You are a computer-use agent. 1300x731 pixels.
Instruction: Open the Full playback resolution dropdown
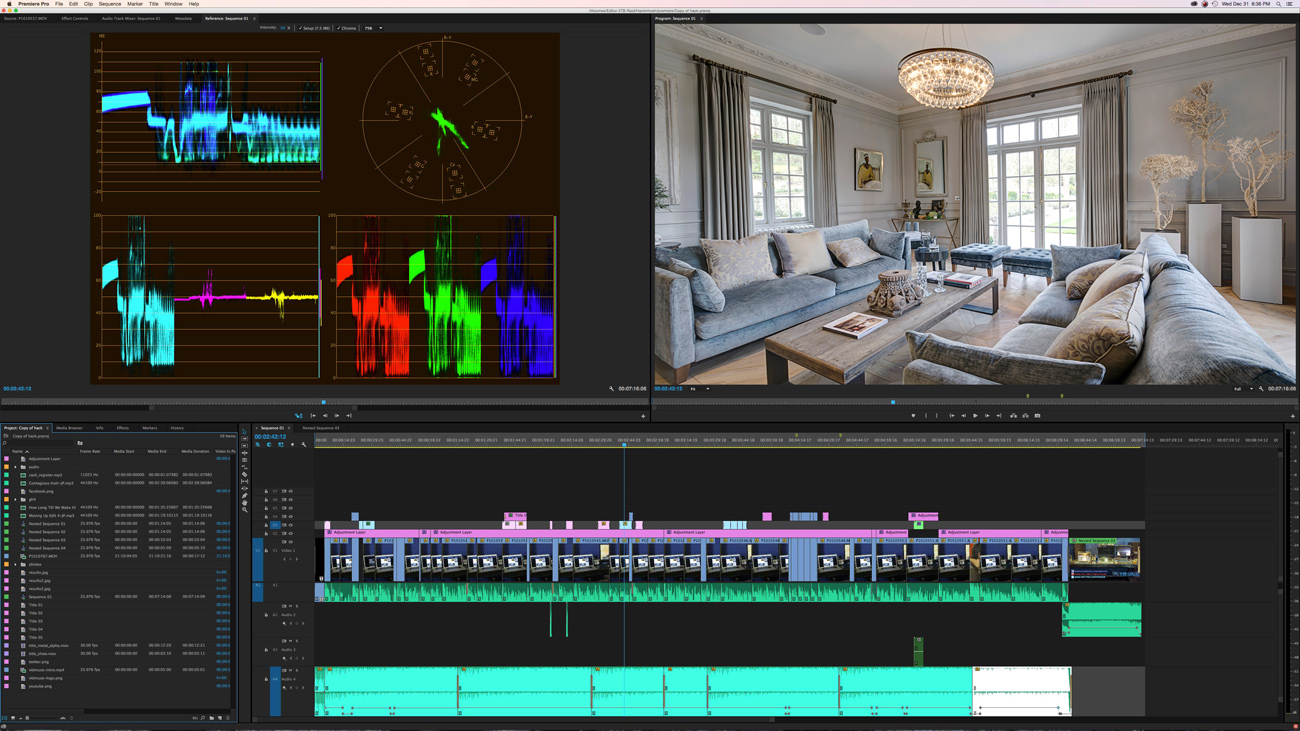[x=1243, y=389]
